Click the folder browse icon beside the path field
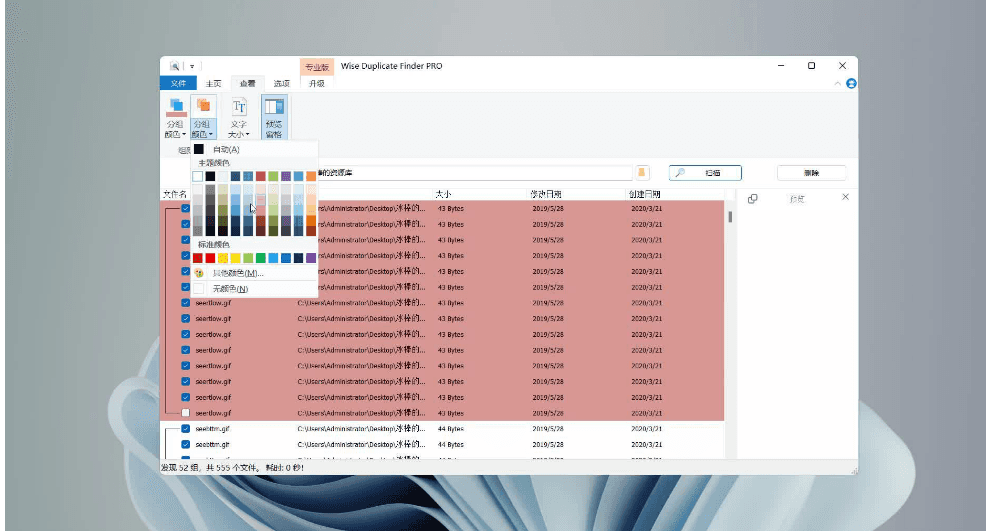Screen dimensions: 986x531 pos(643,173)
